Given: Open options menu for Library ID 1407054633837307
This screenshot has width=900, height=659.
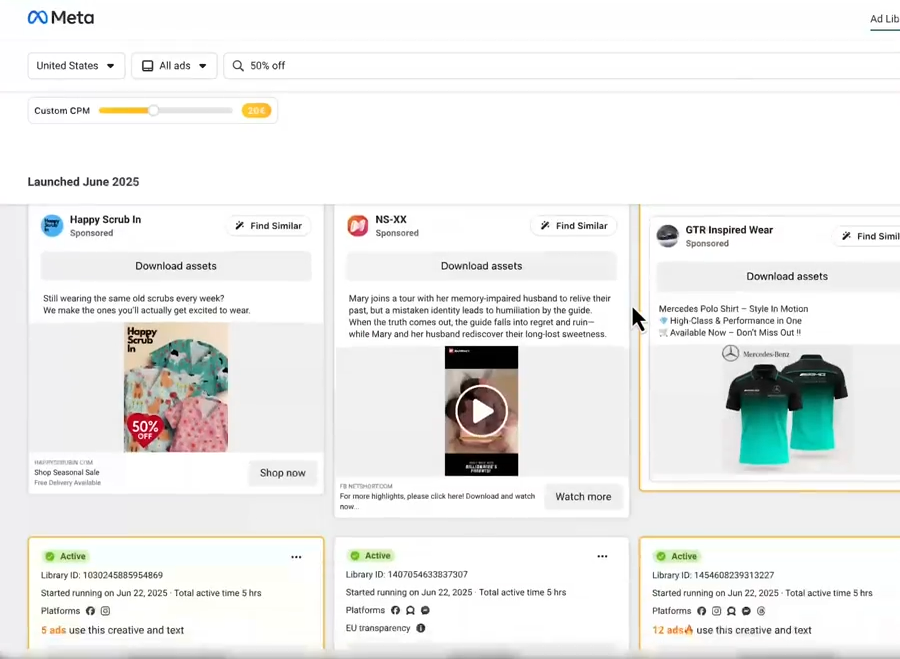Looking at the screenshot, I should [602, 556].
